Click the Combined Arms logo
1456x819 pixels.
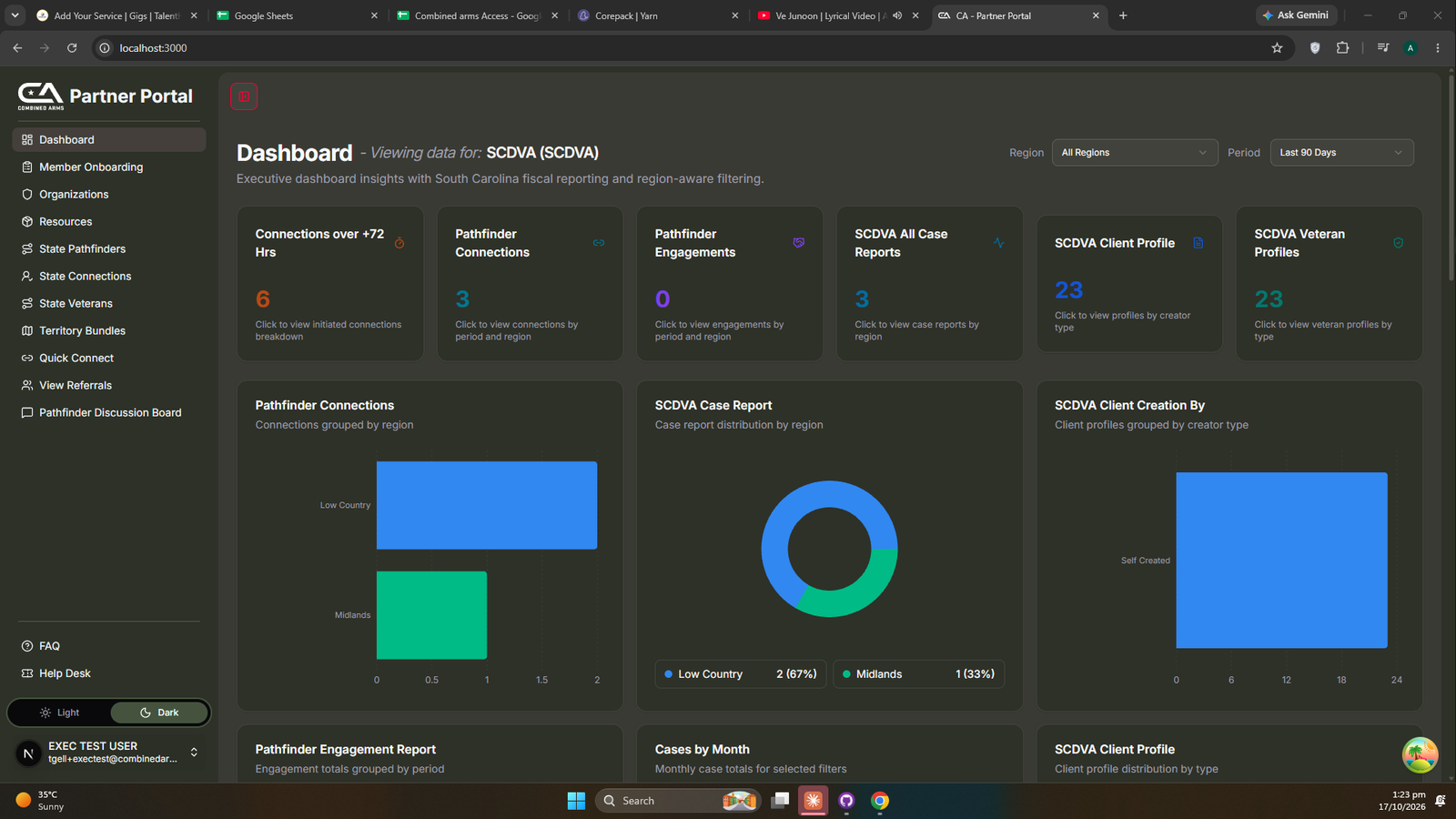click(x=41, y=96)
